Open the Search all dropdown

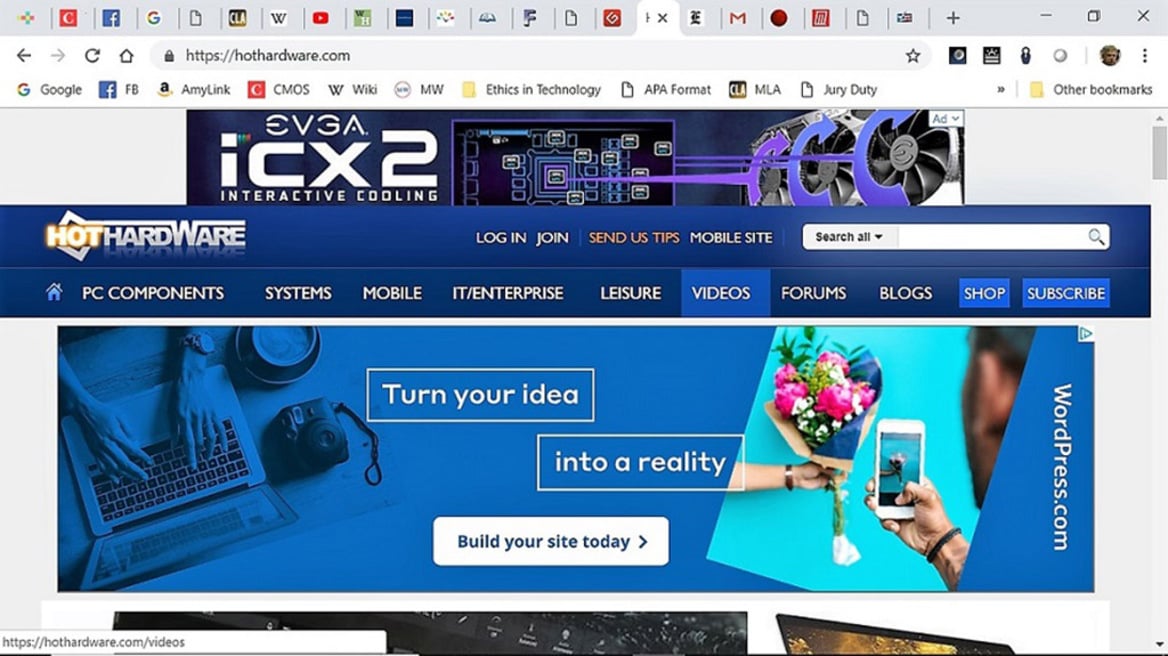[848, 237]
